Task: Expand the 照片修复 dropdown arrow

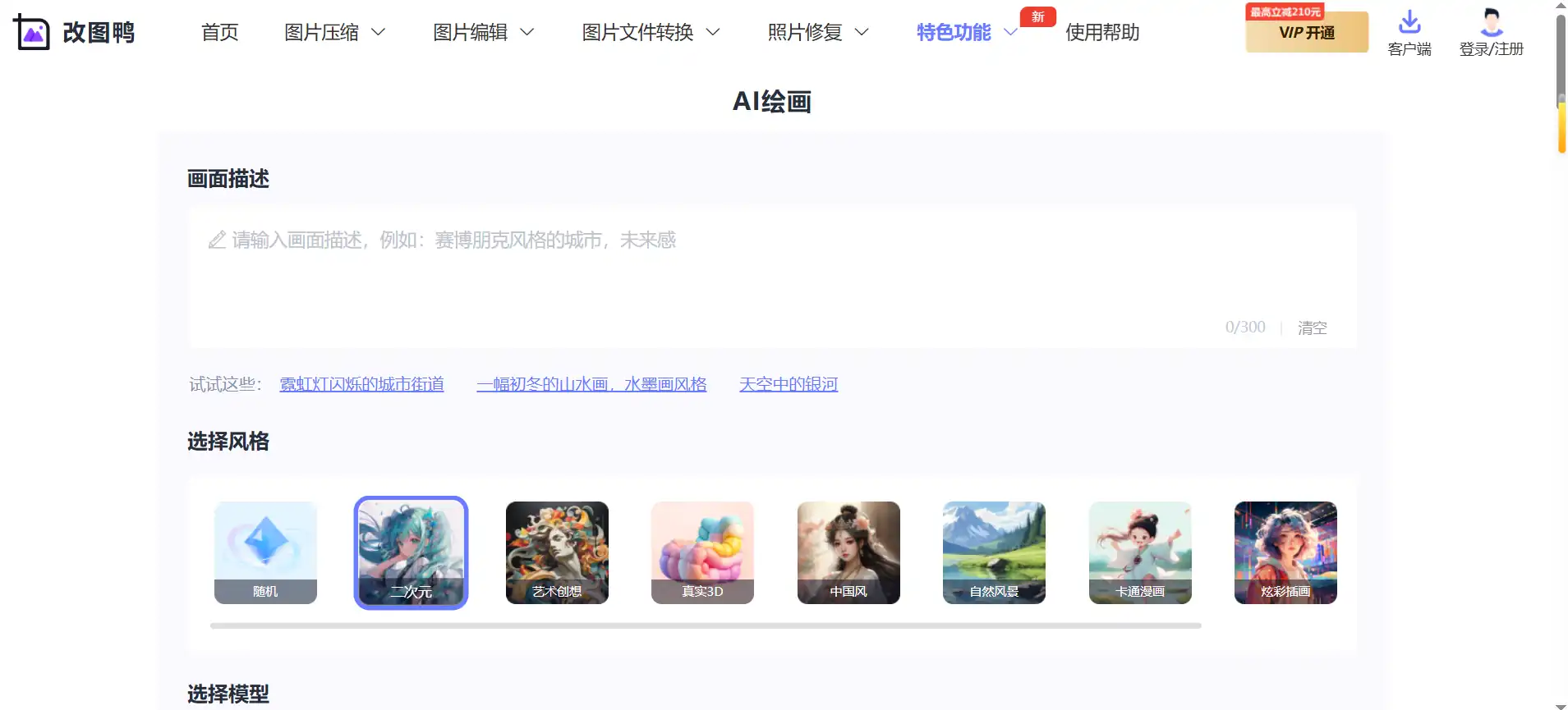Action: click(862, 32)
